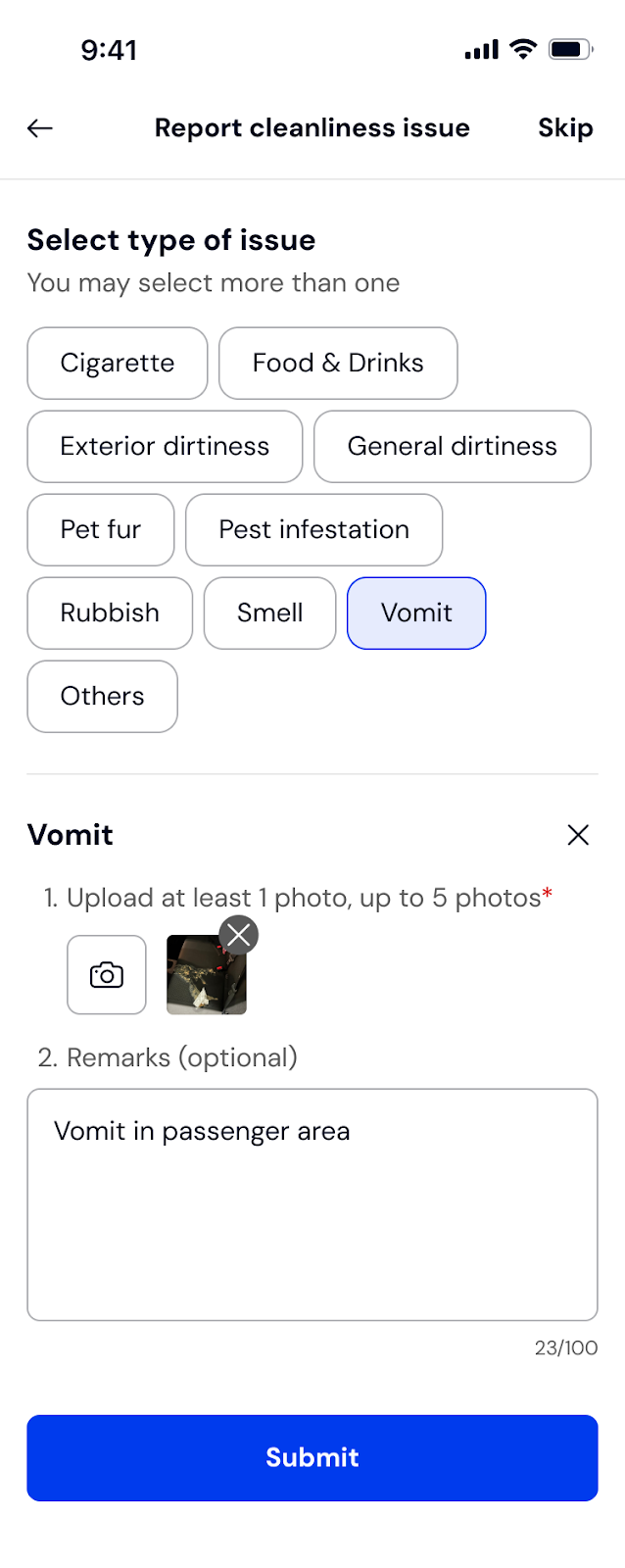Open camera to add a photo

click(107, 975)
